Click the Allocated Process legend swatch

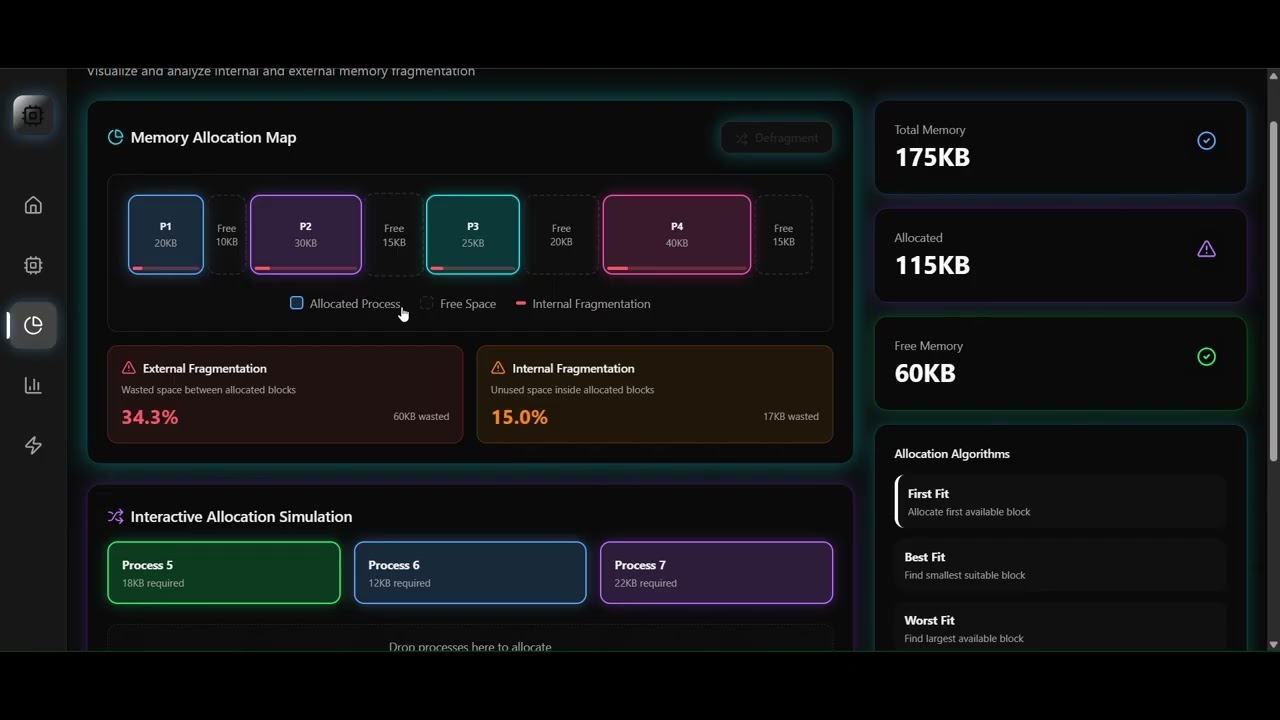(296, 303)
